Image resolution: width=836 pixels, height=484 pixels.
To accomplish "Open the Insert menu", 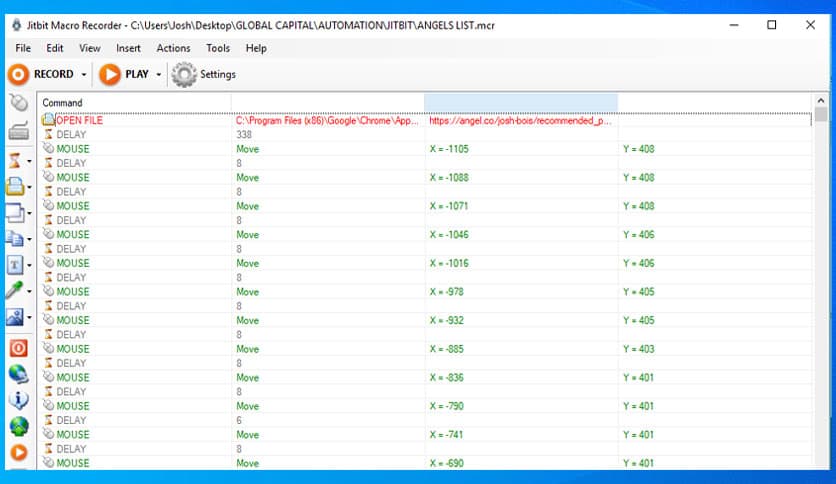I will tap(128, 48).
